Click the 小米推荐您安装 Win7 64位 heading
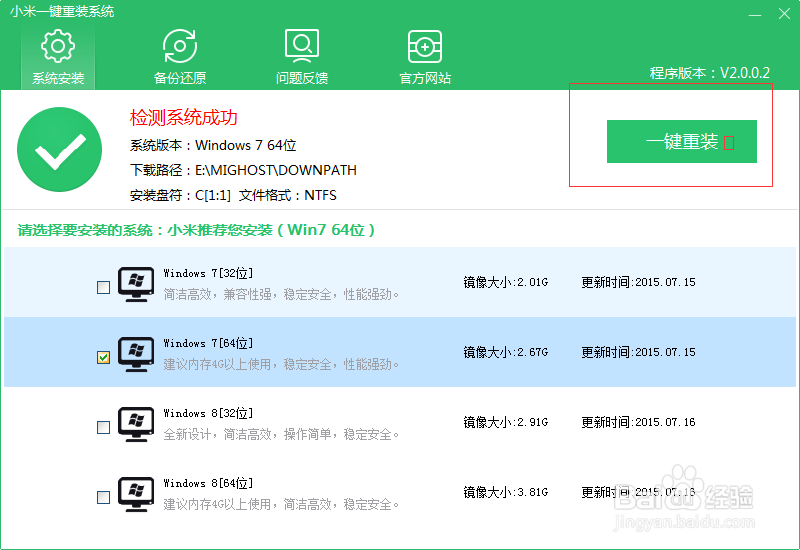This screenshot has width=800, height=550. tap(196, 230)
